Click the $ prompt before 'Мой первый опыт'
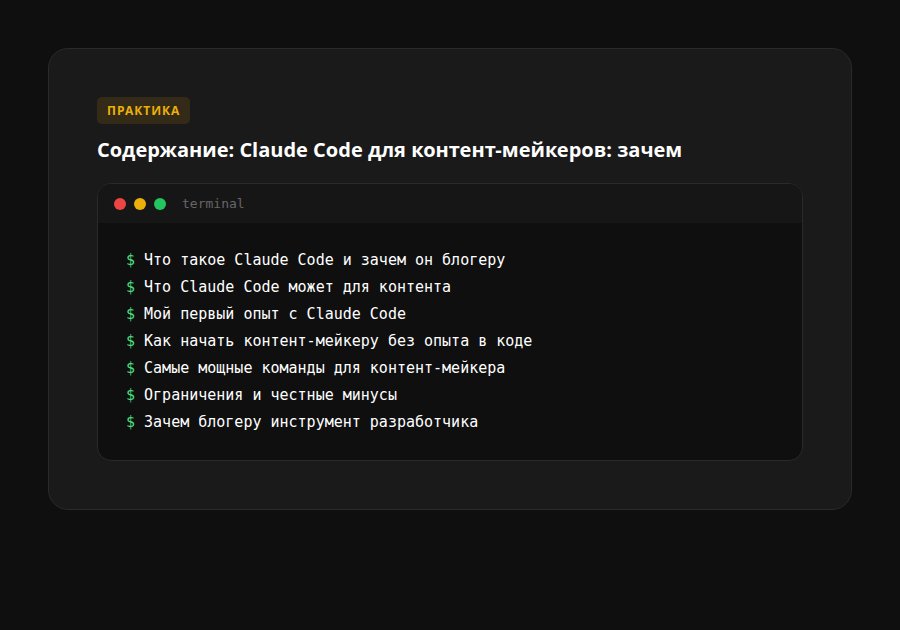Screen dimensions: 900x630 [x=130, y=313]
